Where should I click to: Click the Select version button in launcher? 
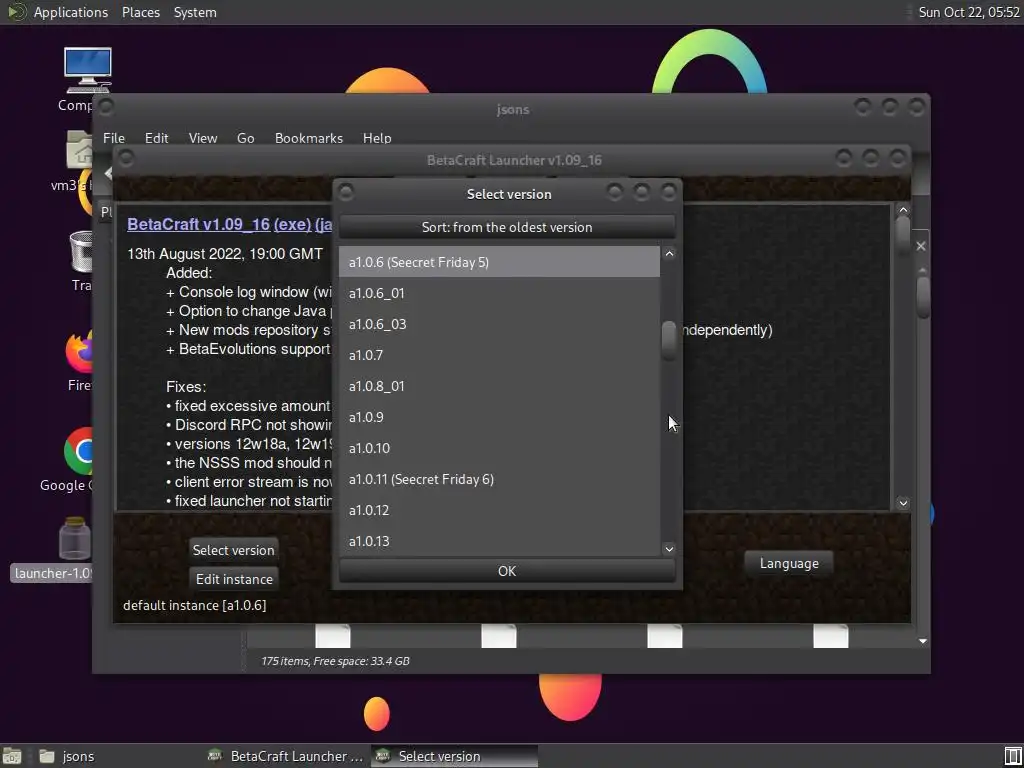click(x=234, y=550)
